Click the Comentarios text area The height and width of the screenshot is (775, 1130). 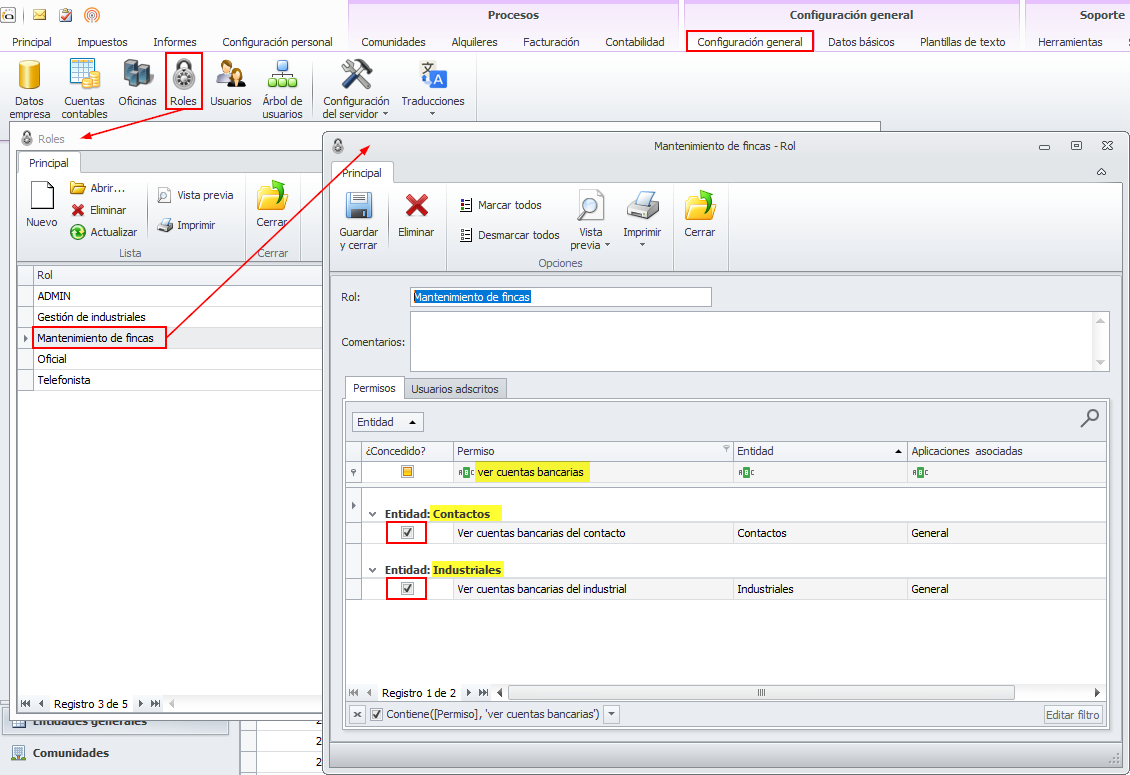752,342
